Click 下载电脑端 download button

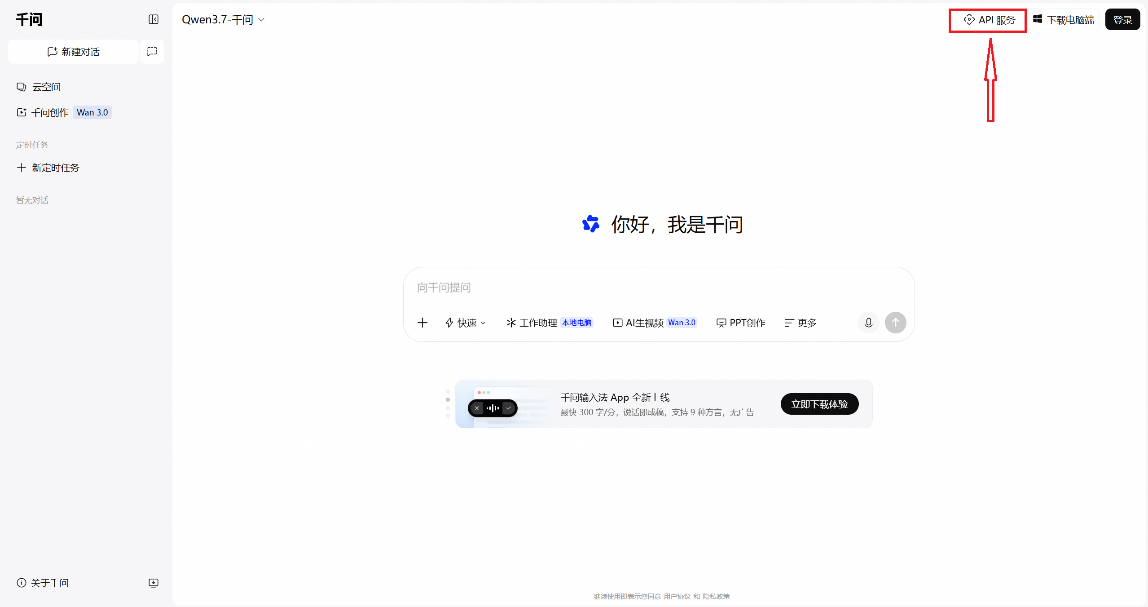coord(1063,21)
